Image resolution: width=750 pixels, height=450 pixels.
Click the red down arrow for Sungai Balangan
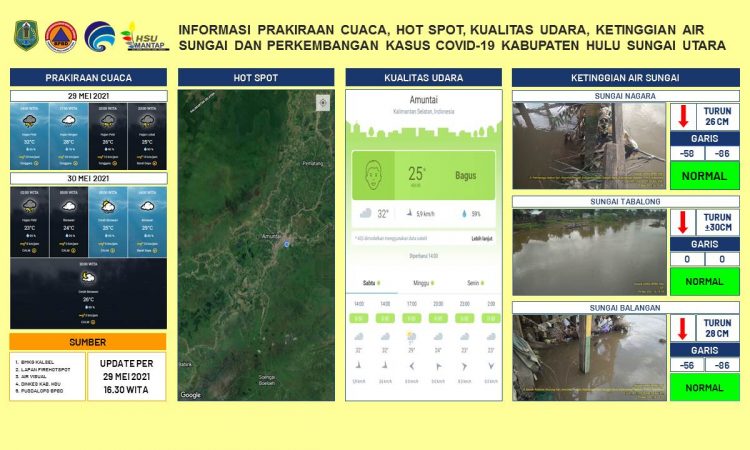(683, 328)
